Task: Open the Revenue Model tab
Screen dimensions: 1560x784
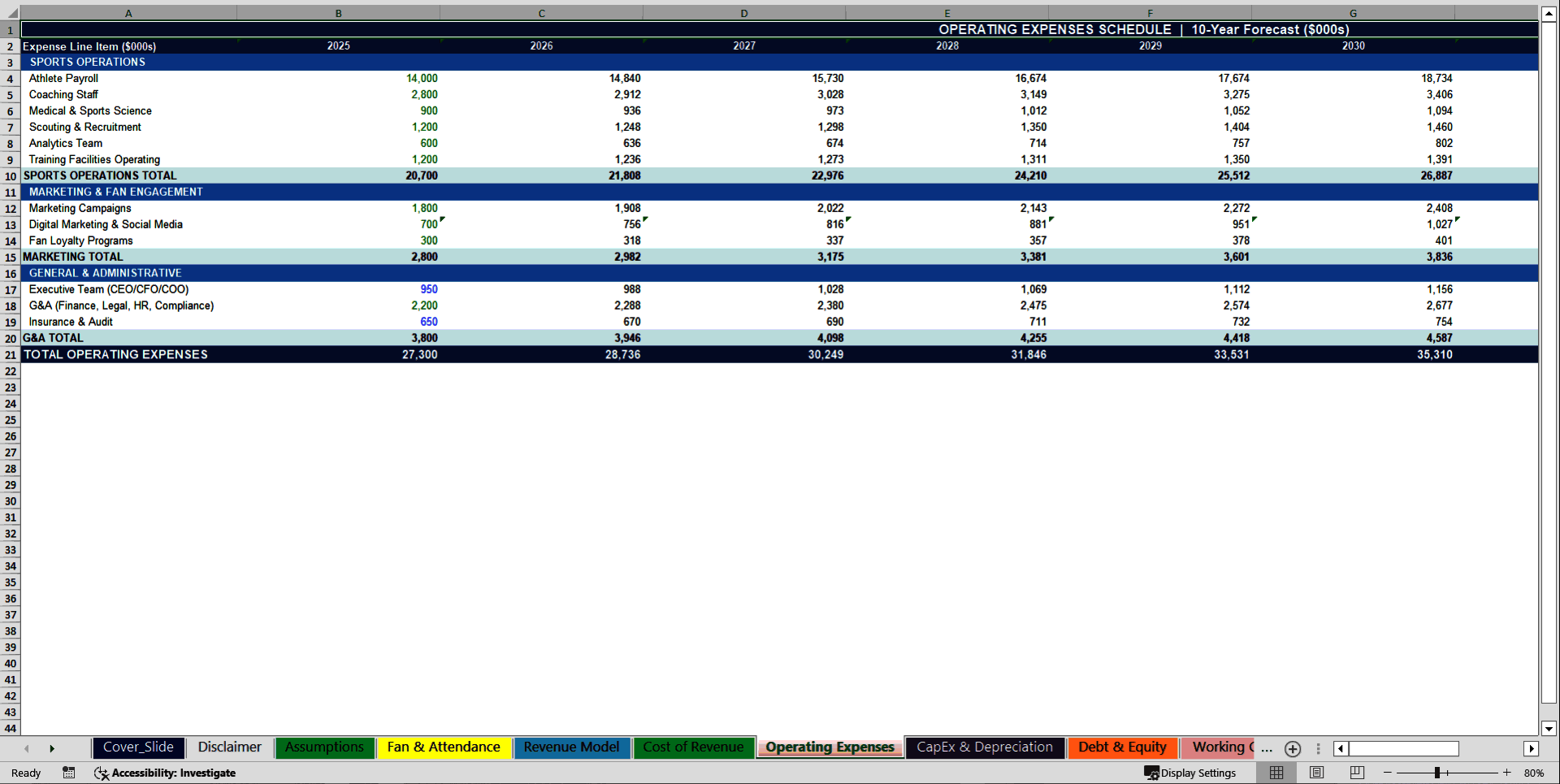Action: [x=571, y=747]
